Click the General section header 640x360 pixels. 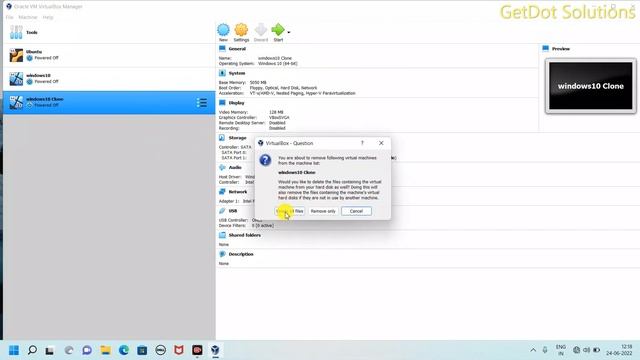(x=237, y=49)
